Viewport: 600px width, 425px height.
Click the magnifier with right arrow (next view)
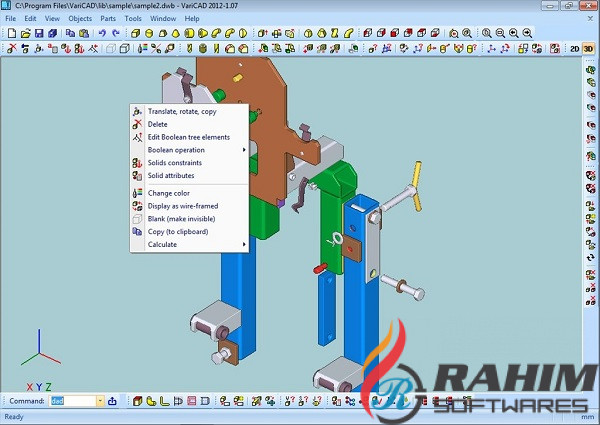(x=527, y=33)
